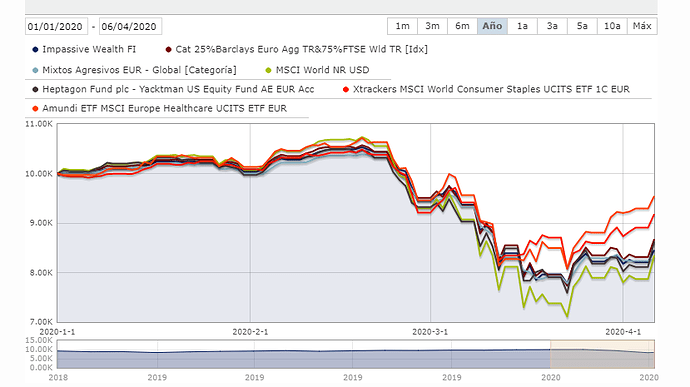The image size is (690, 387).
Task: Select the 5a time range button
Action: coord(582,26)
